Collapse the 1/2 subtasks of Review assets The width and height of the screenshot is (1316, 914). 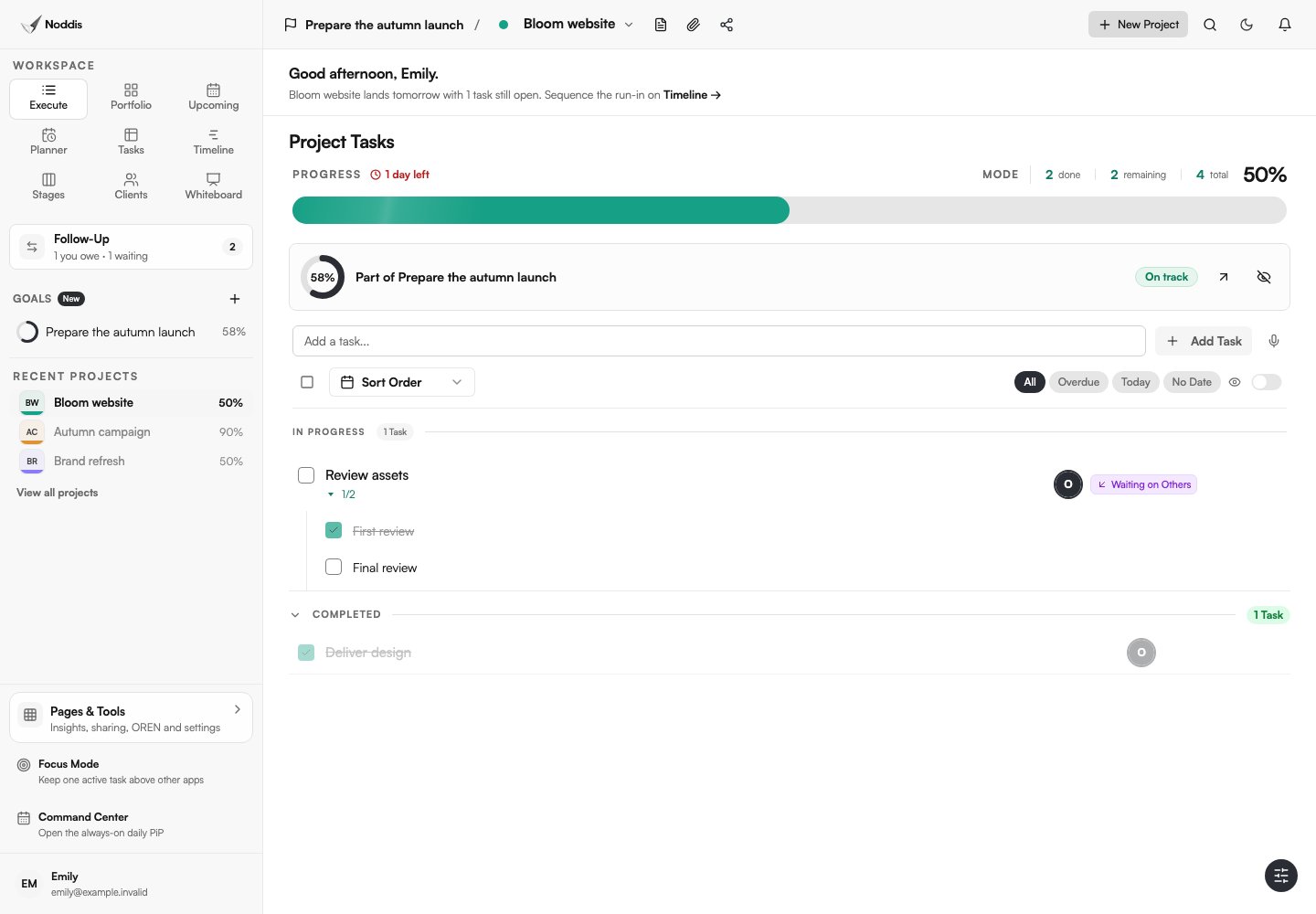(x=341, y=494)
